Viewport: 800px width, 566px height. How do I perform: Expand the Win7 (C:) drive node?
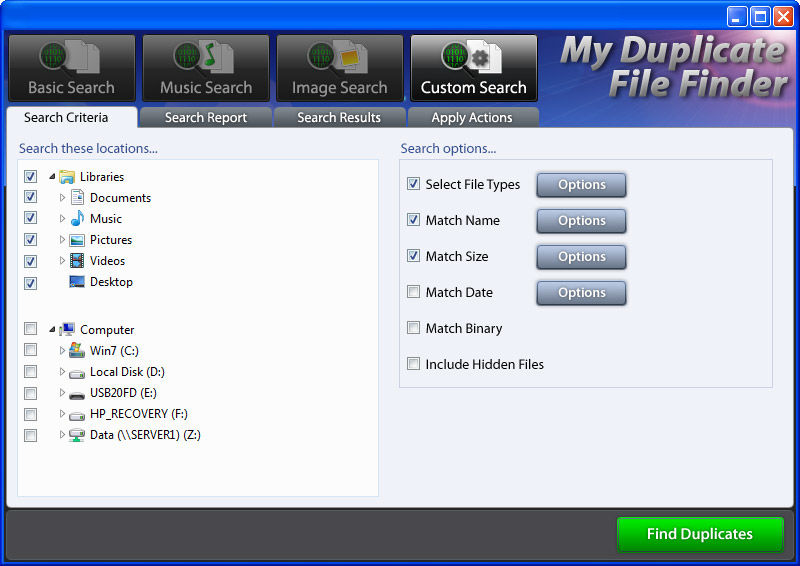(62, 350)
